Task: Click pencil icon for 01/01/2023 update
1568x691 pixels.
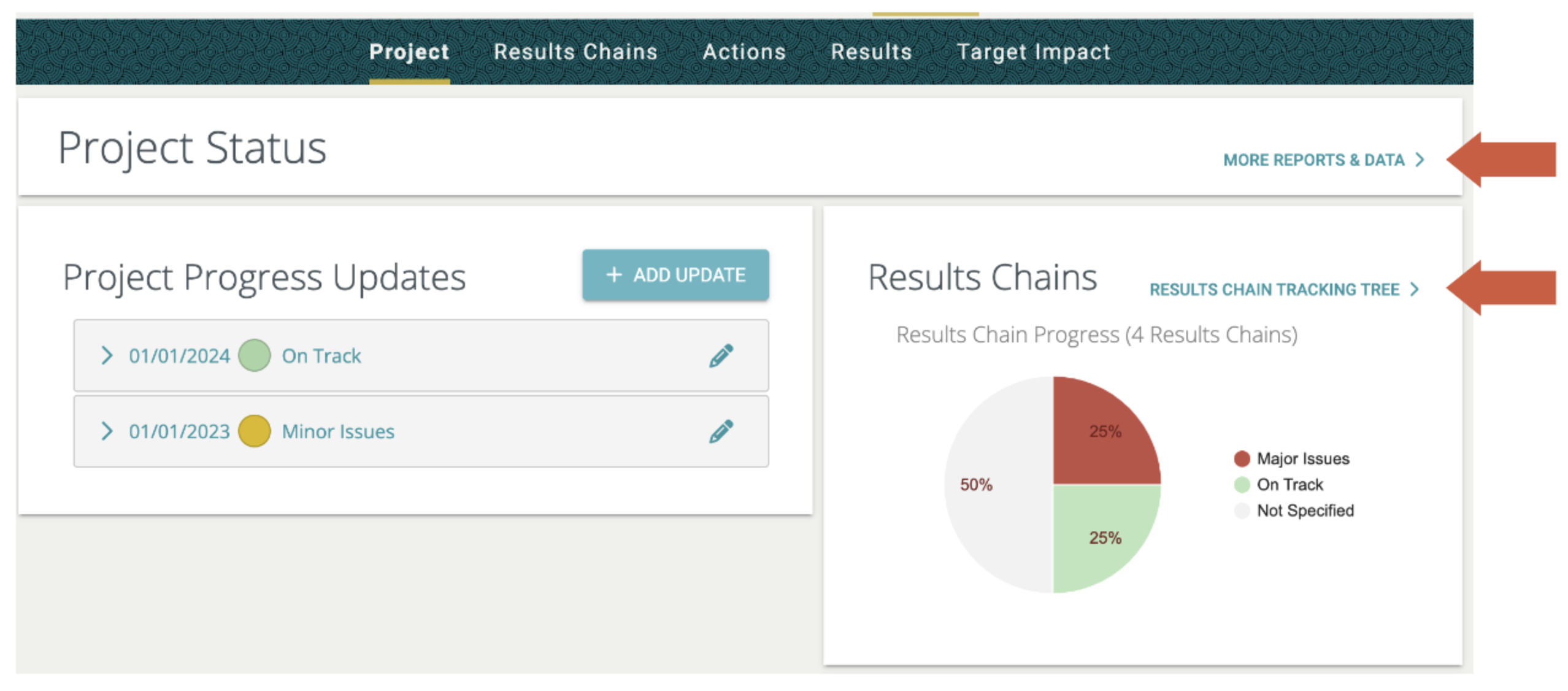Action: pos(721,431)
